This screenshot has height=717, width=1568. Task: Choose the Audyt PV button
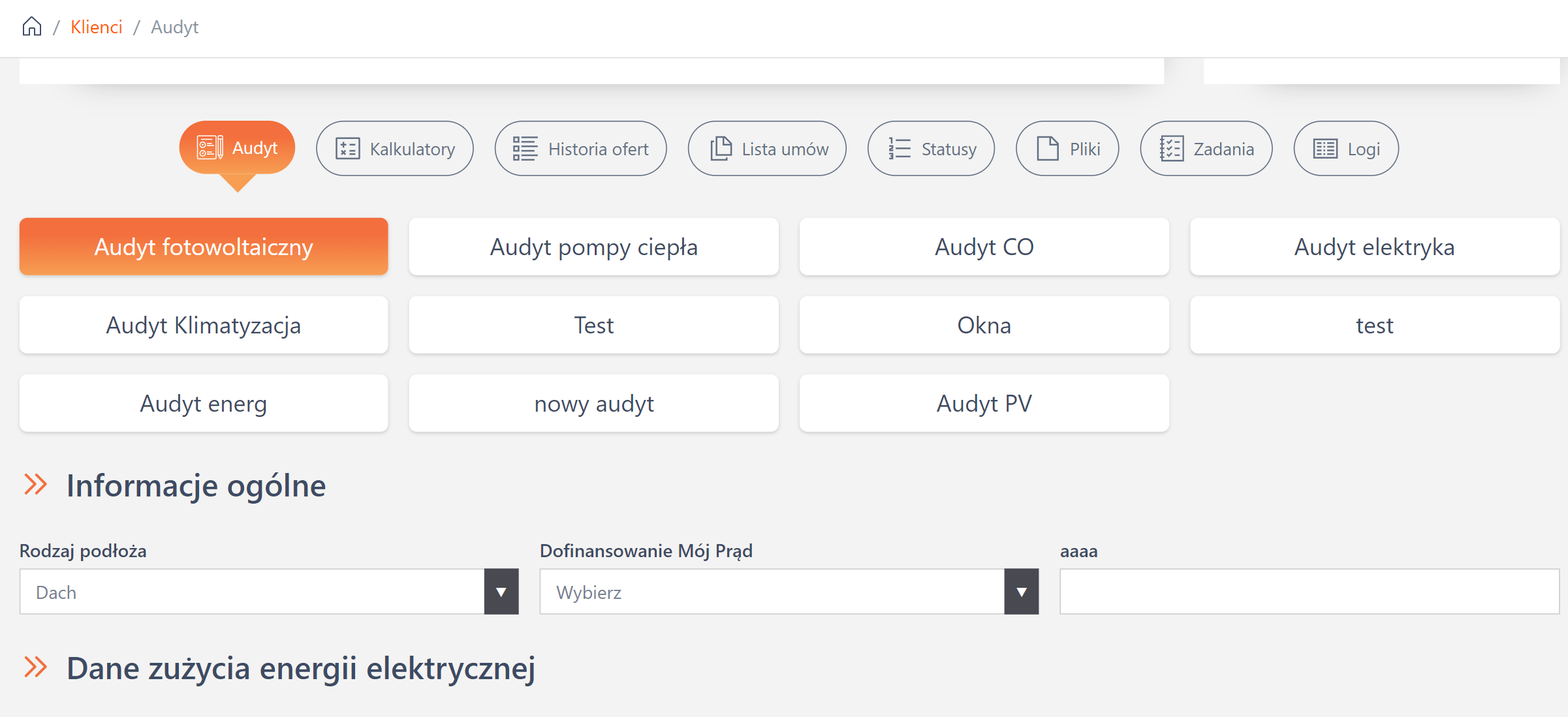click(x=984, y=404)
